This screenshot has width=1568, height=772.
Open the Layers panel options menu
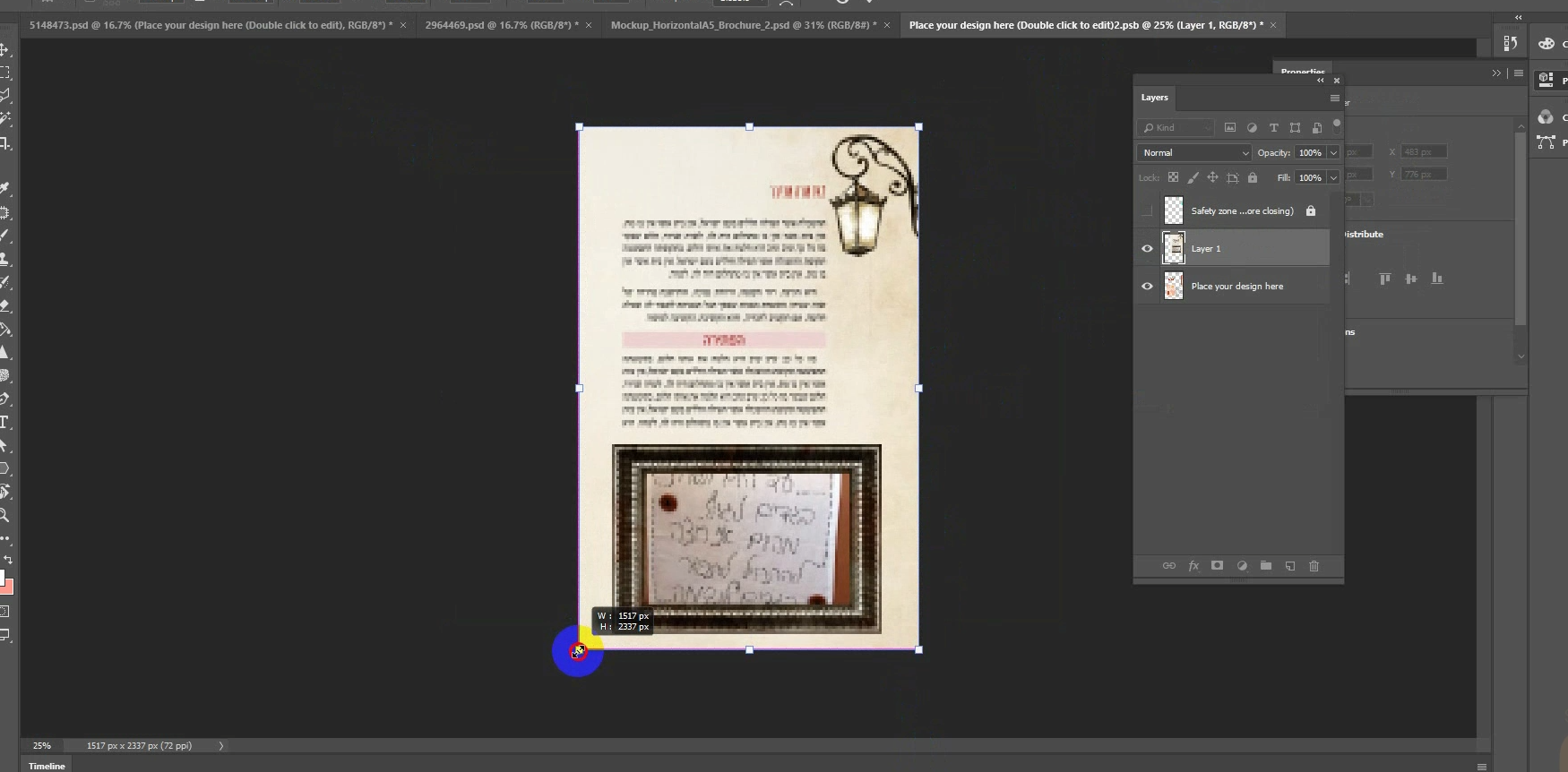point(1334,98)
